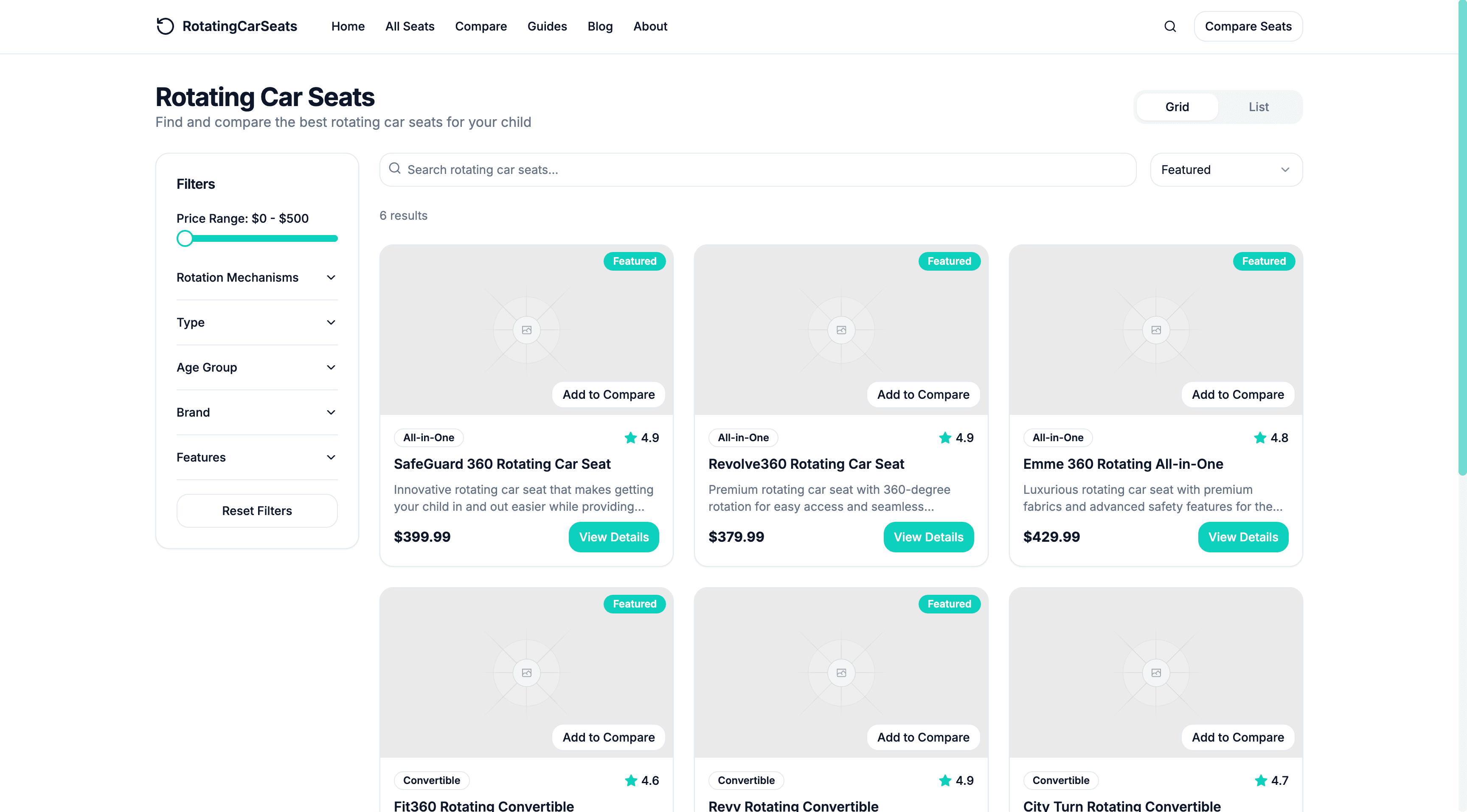Click the Search rotating car seats field
The width and height of the screenshot is (1467, 812).
click(757, 170)
